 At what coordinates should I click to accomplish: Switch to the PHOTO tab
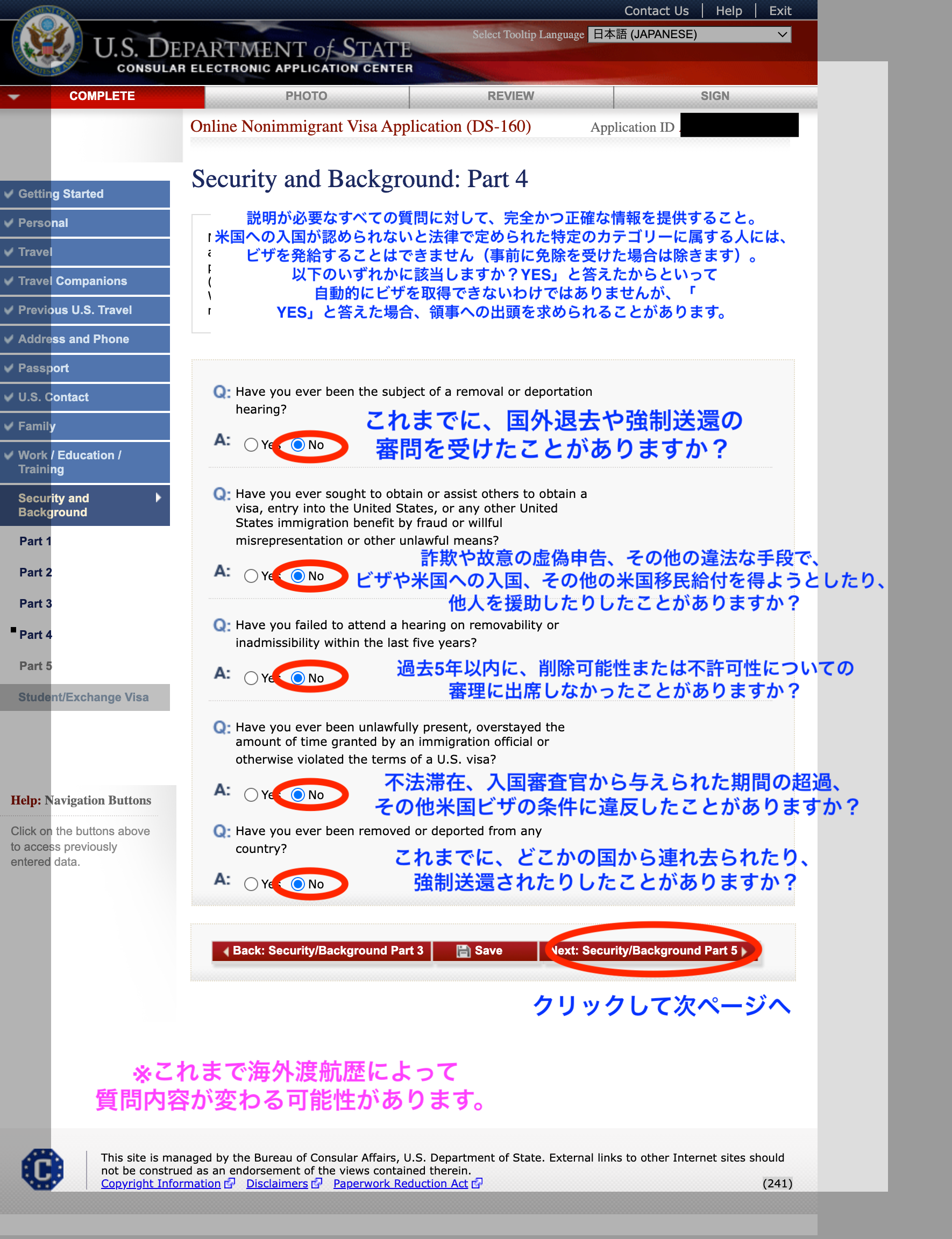[x=306, y=96]
